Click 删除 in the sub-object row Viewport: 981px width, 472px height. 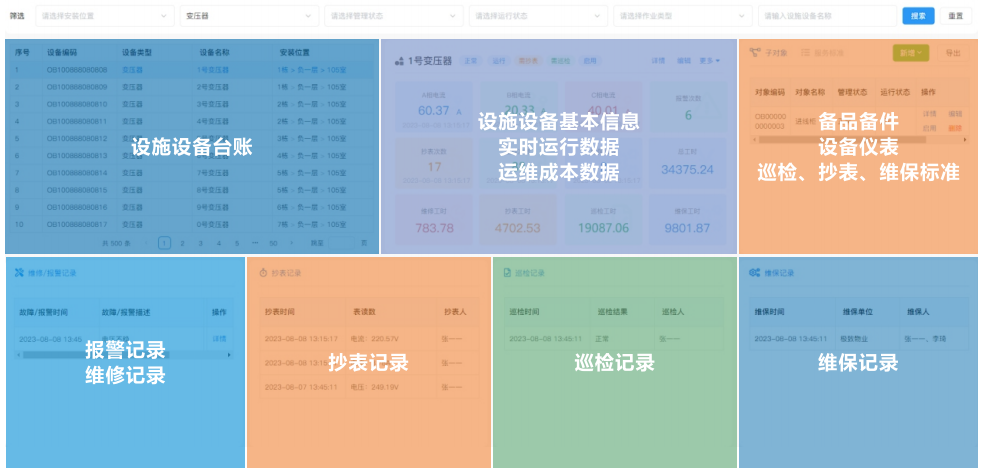pyautogui.click(x=955, y=128)
